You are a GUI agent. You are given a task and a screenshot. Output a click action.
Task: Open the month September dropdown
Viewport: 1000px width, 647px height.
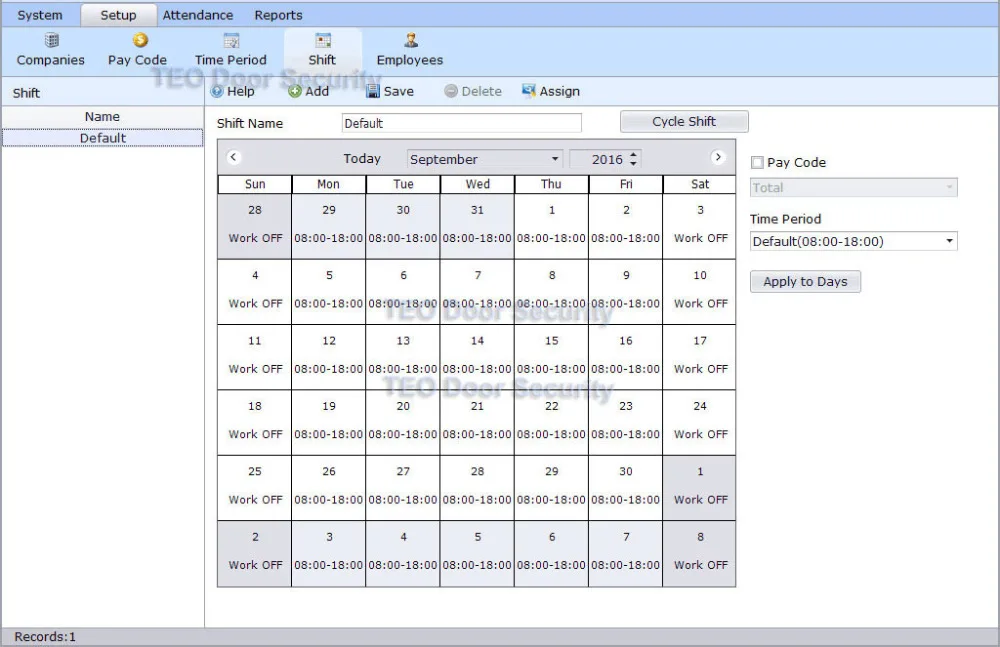pyautogui.click(x=485, y=159)
